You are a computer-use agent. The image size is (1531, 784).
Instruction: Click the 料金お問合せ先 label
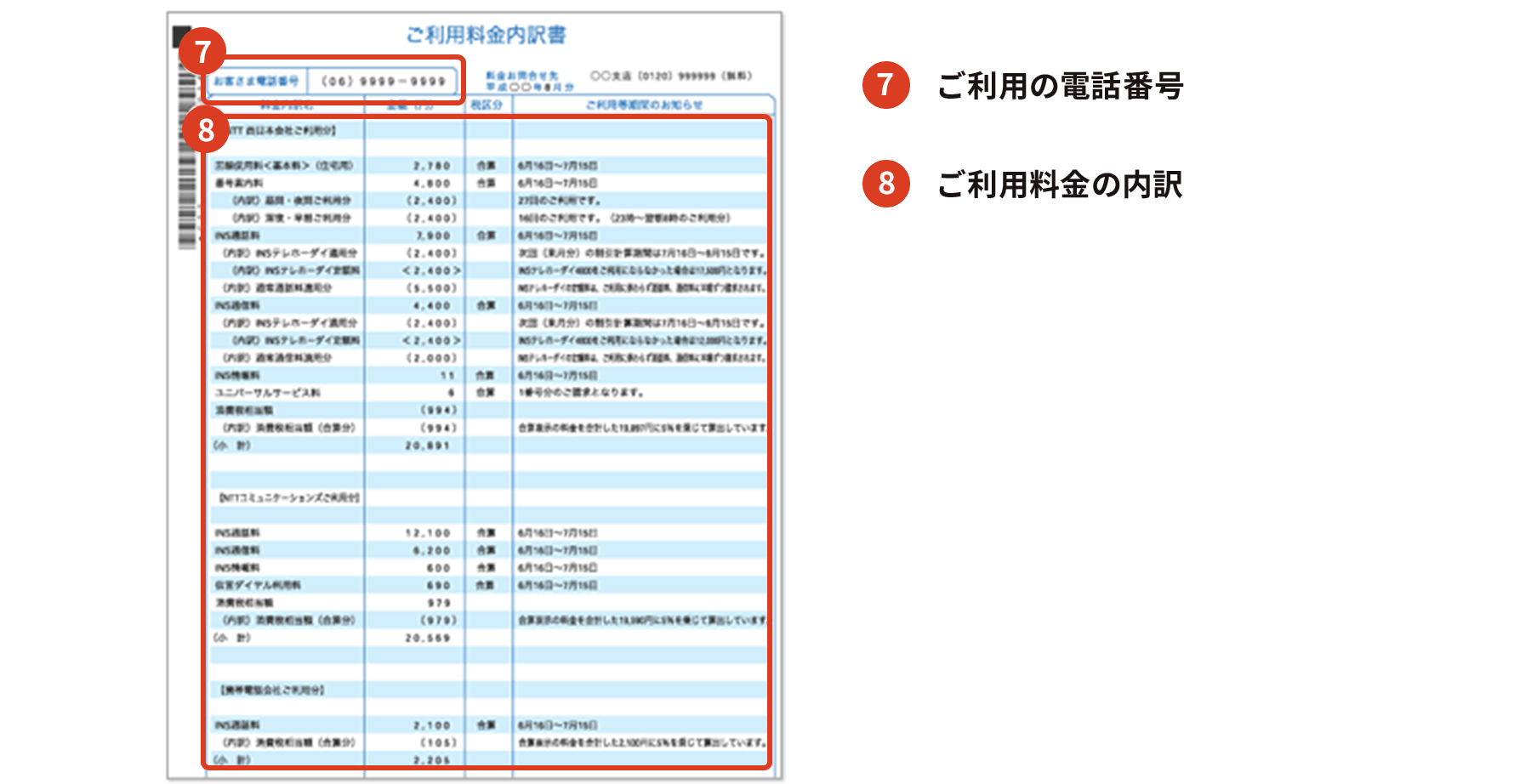521,76
